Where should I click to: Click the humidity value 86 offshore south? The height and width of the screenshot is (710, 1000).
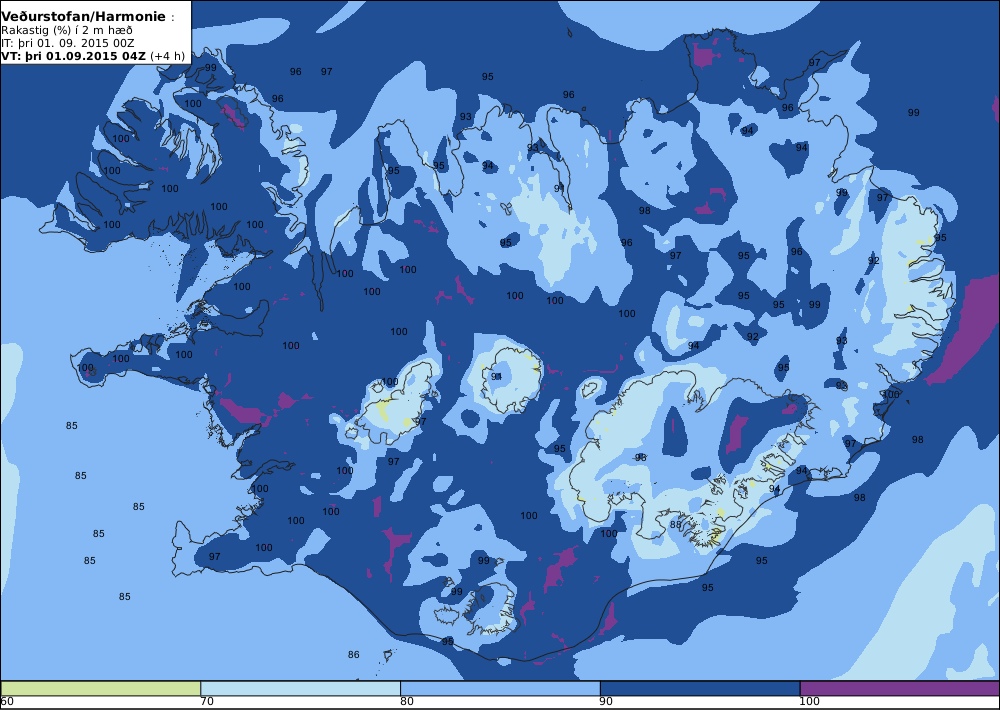[353, 655]
